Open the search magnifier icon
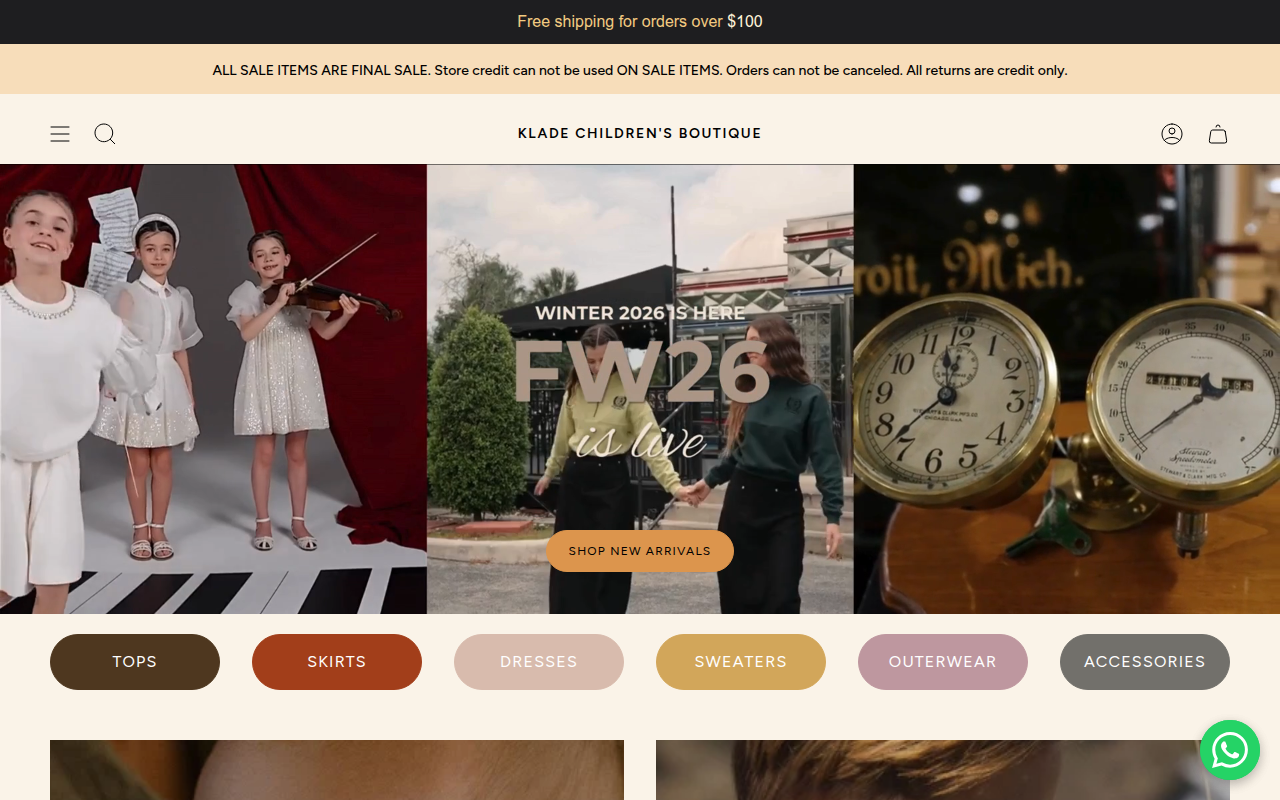Image resolution: width=1280 pixels, height=800 pixels. (x=105, y=134)
